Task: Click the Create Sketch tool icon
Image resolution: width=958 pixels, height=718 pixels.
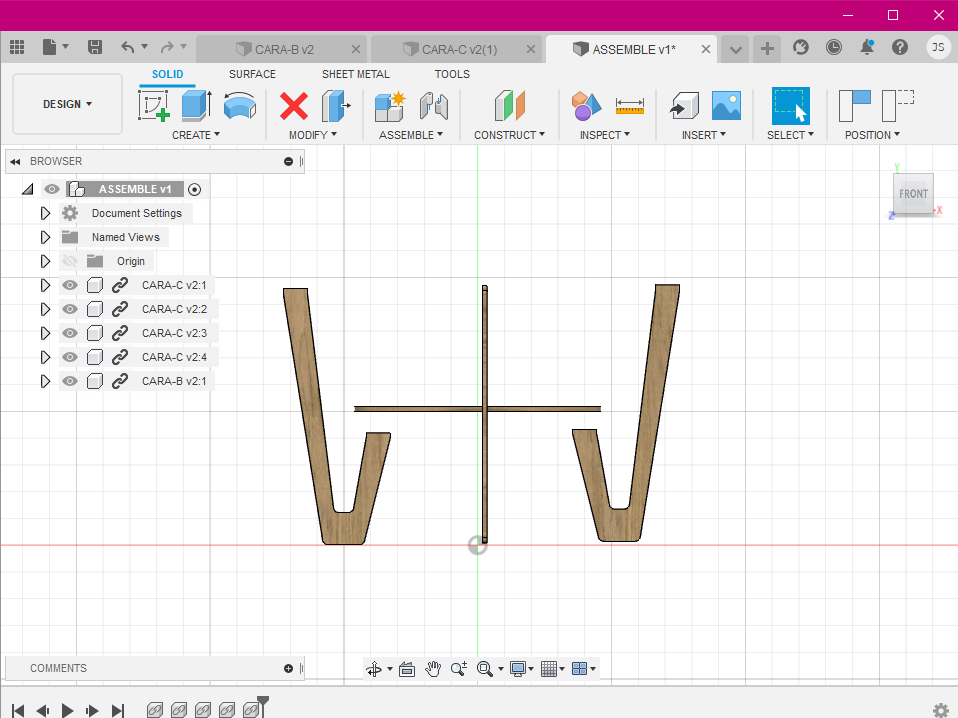Action: [153, 105]
